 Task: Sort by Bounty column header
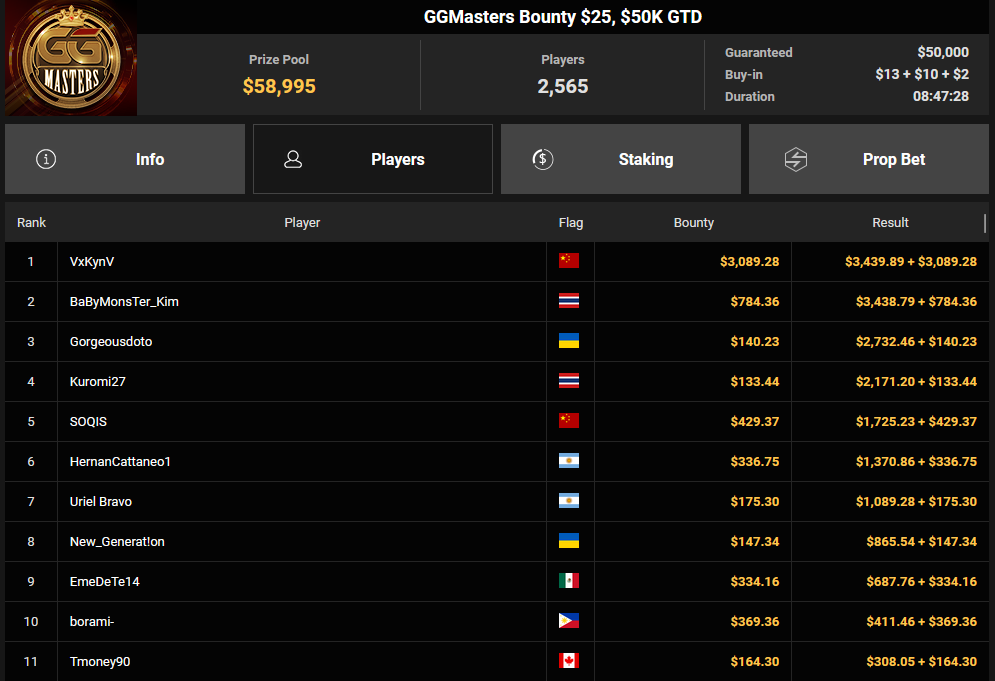click(693, 223)
